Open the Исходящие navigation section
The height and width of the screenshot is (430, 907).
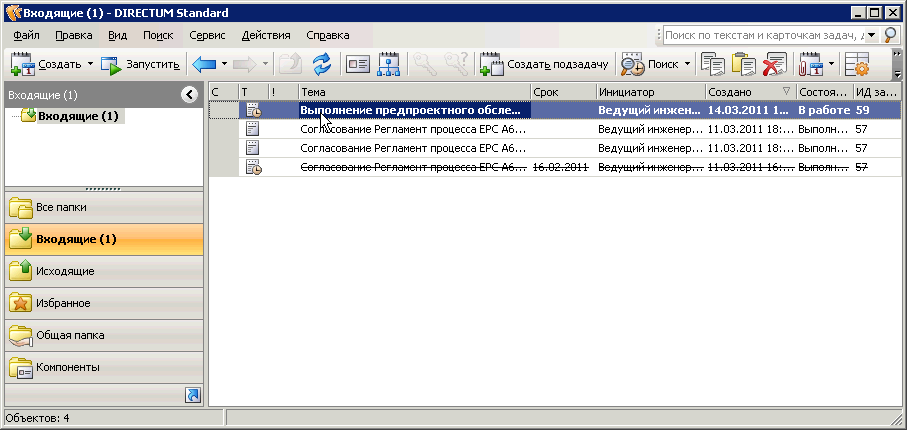[104, 271]
